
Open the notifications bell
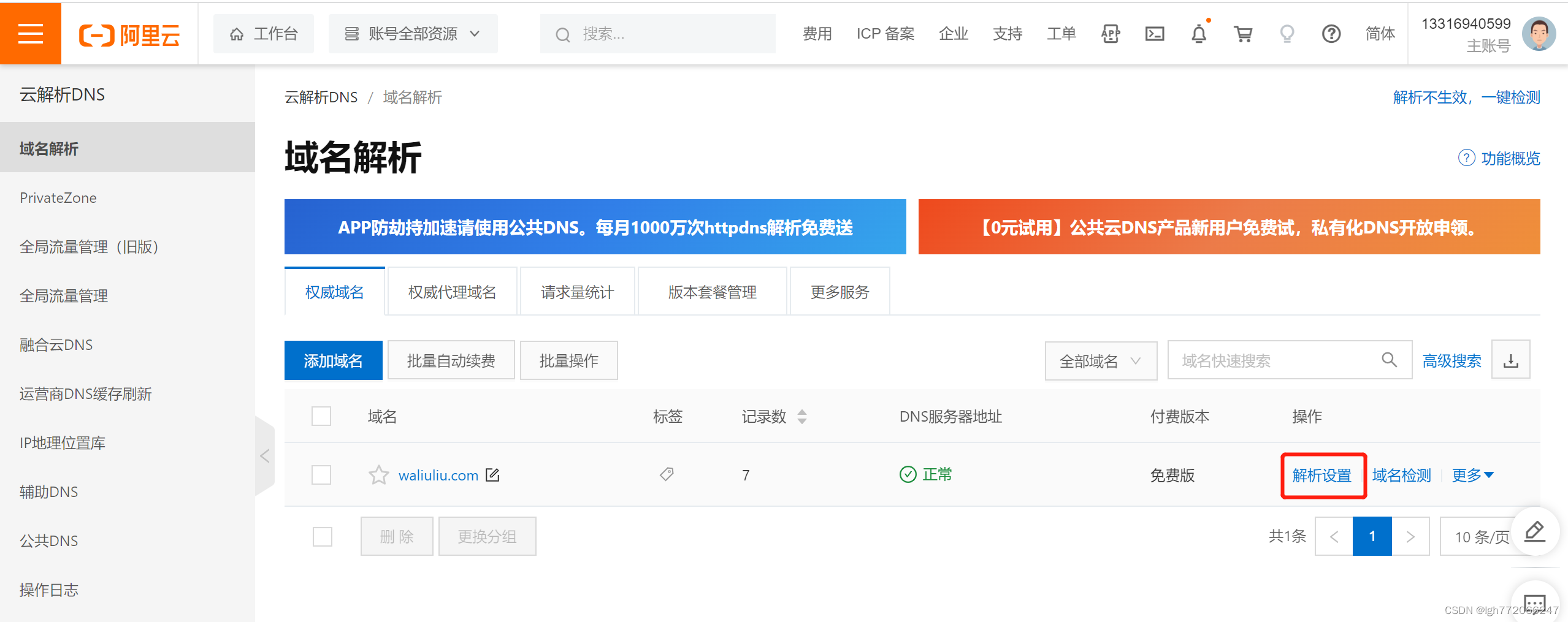[1199, 34]
